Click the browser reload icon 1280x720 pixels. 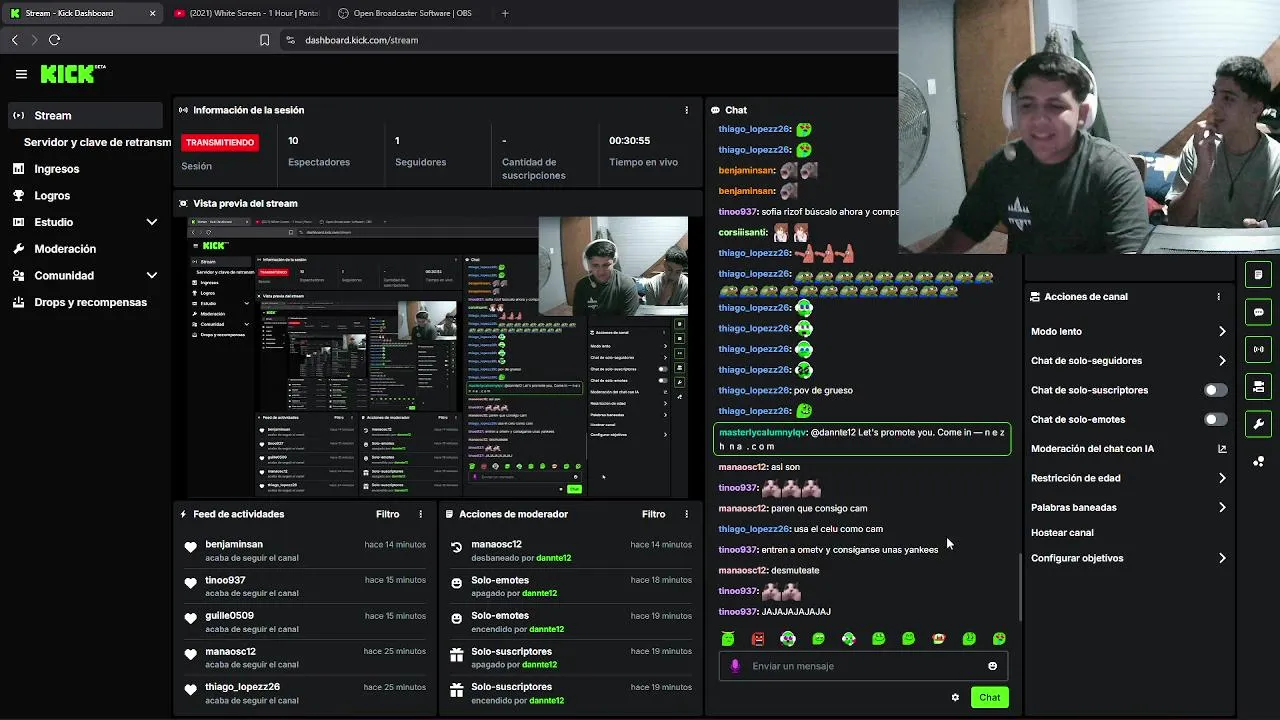(x=54, y=40)
